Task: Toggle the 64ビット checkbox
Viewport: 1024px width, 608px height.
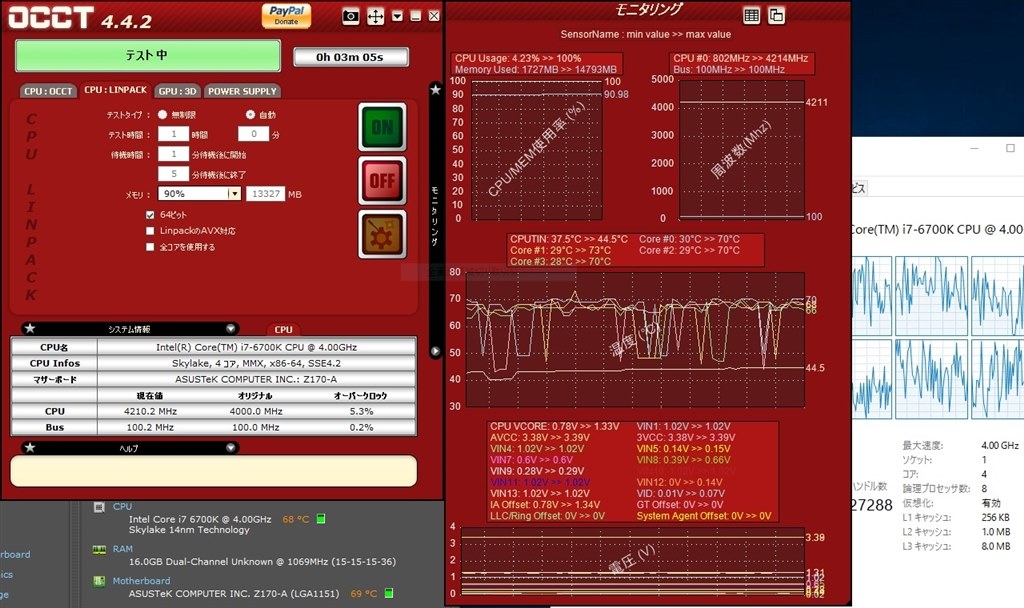Action: (x=150, y=215)
